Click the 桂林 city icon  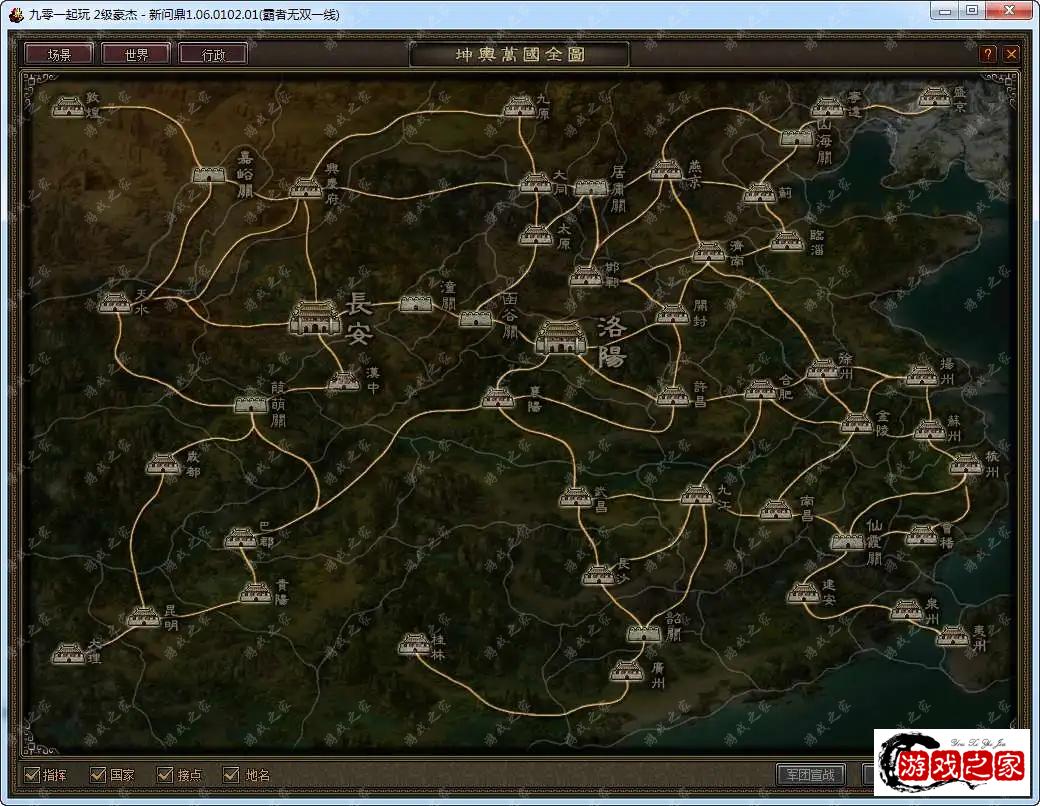tap(414, 644)
